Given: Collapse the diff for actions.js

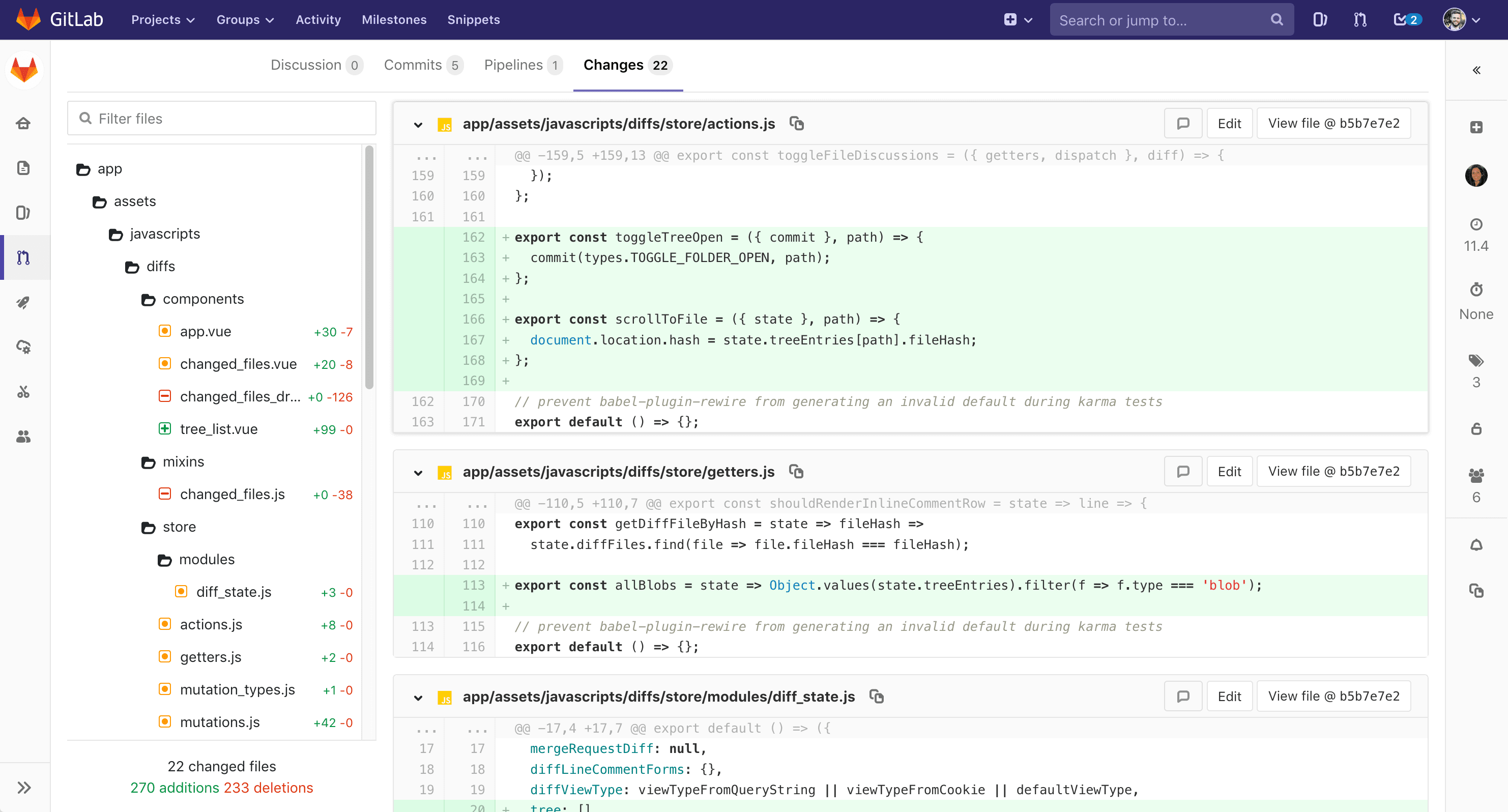Looking at the screenshot, I should point(418,125).
